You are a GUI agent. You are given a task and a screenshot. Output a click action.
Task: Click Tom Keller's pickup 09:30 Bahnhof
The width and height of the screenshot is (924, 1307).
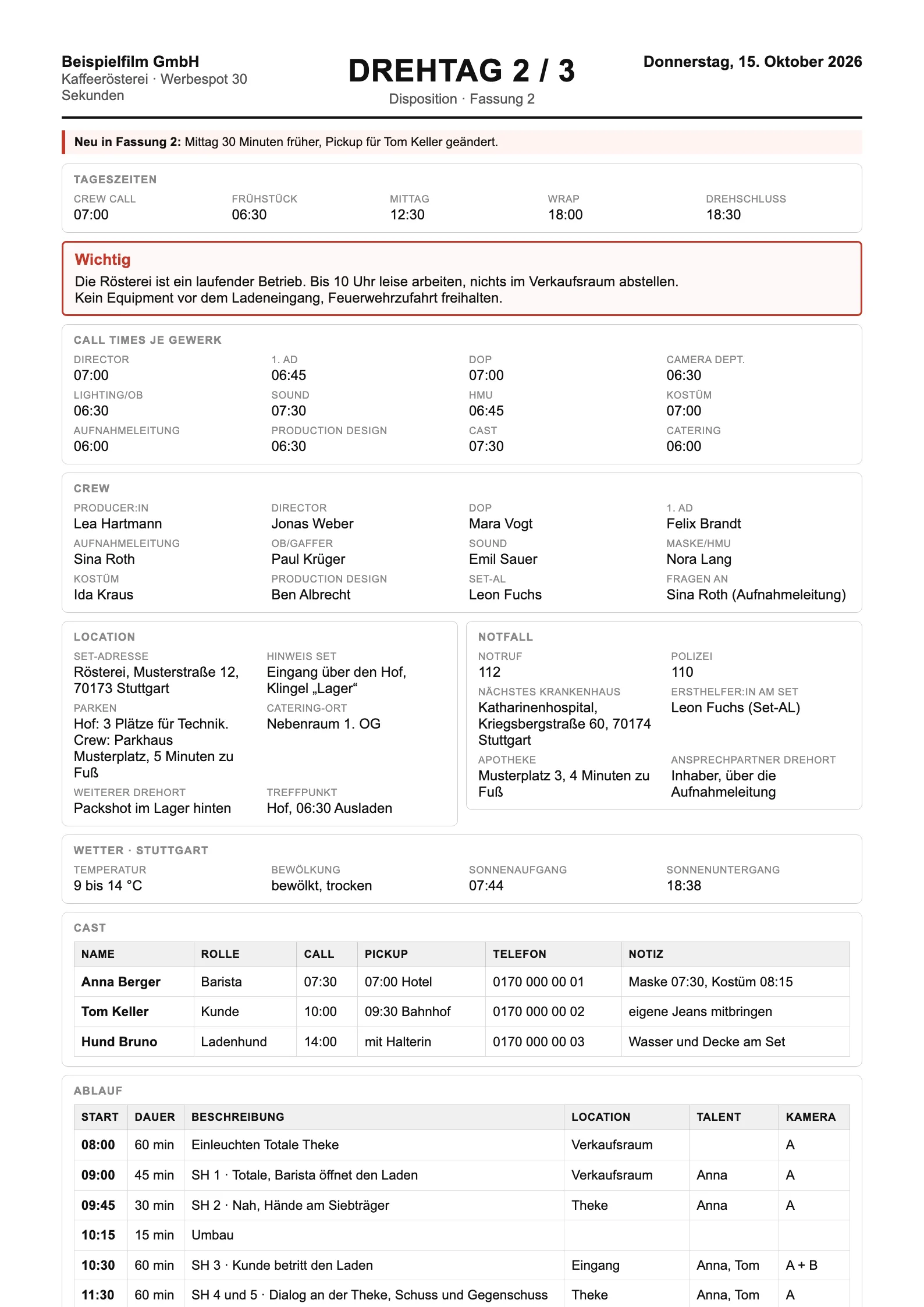[408, 1012]
